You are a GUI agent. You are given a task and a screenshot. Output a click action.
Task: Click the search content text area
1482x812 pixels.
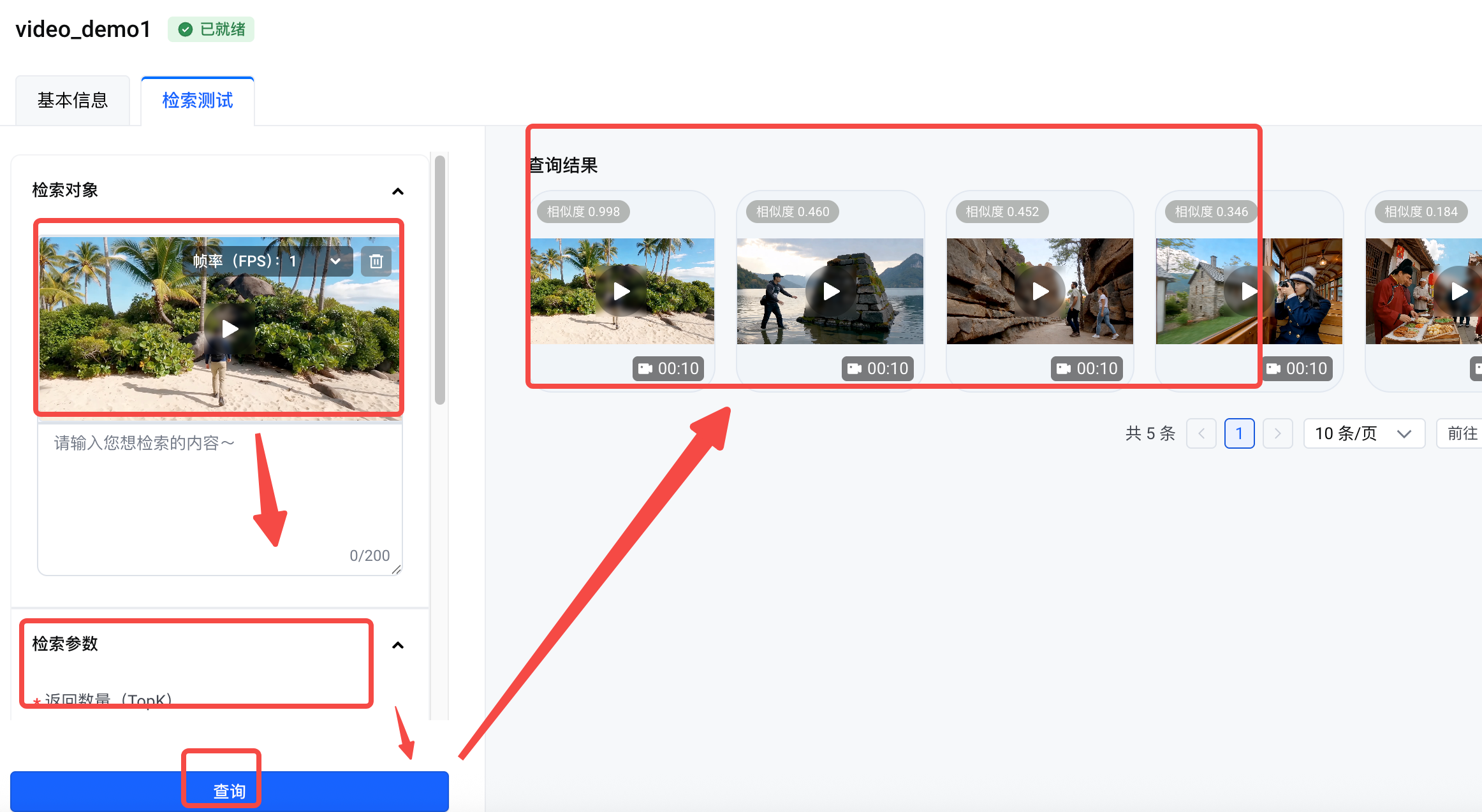click(220, 499)
